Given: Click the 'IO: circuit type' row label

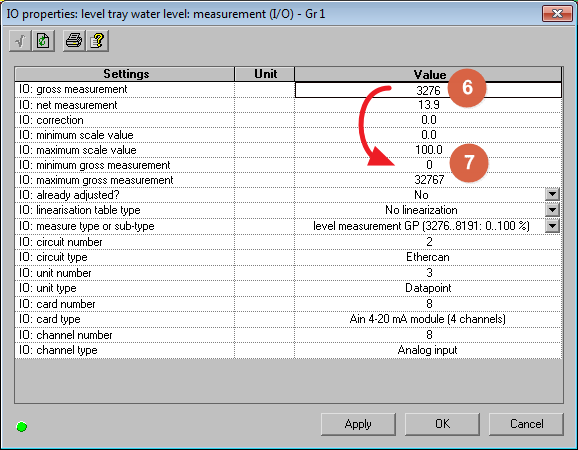Looking at the screenshot, I should pos(53,257).
